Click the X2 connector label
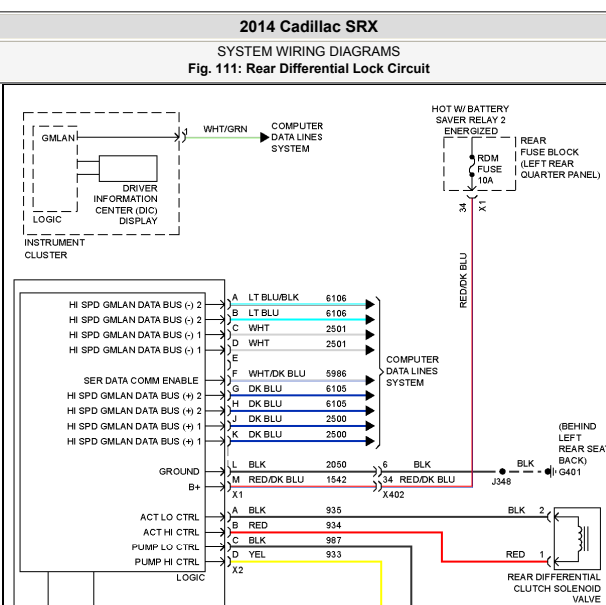This screenshot has height=605, width=606. 238,570
